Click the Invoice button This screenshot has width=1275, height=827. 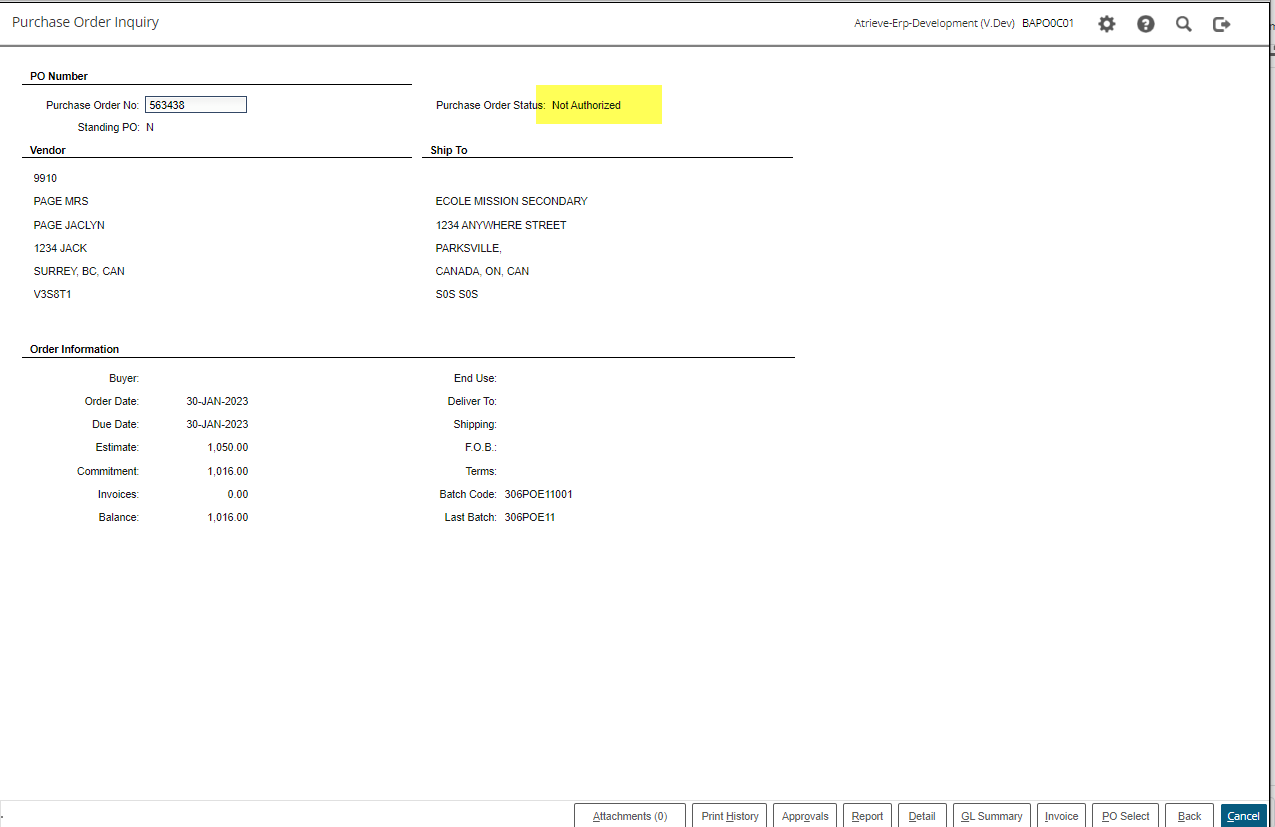[1061, 816]
